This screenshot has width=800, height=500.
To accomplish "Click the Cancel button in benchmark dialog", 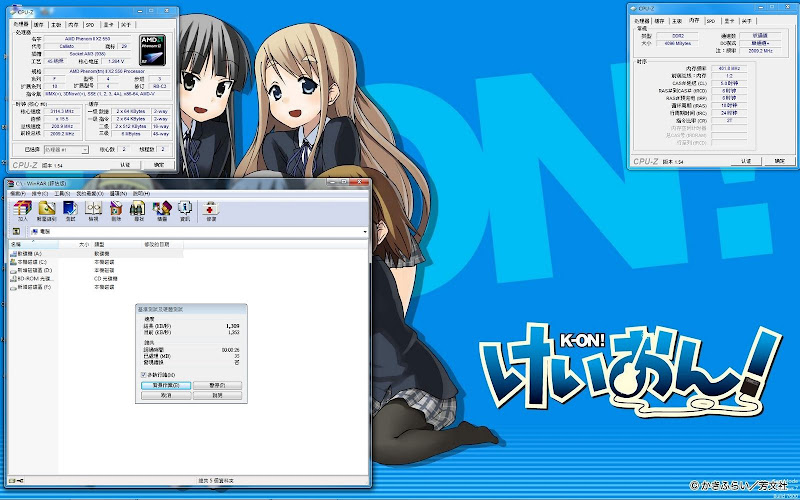I will coord(166,395).
